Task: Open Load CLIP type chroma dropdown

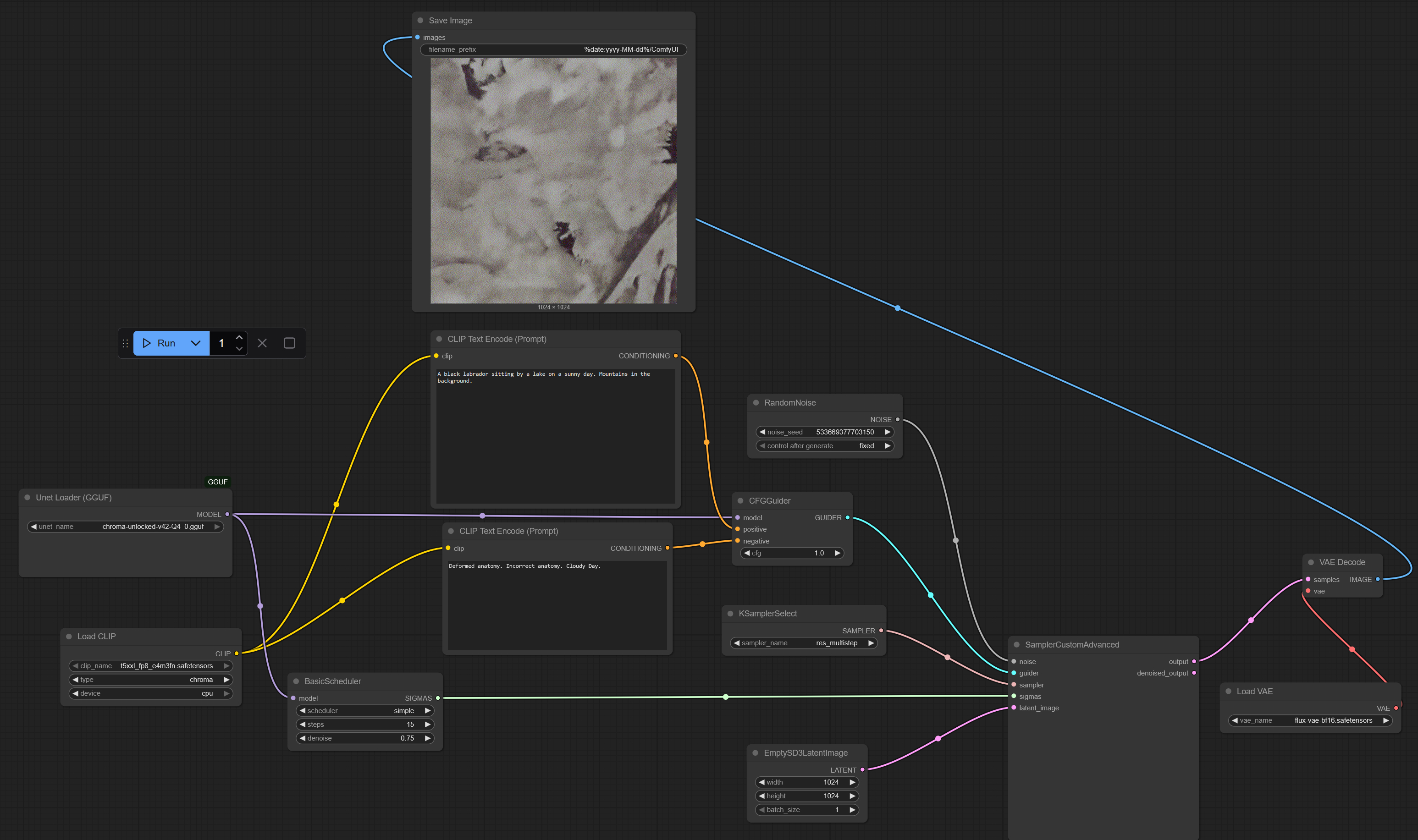Action: 151,680
